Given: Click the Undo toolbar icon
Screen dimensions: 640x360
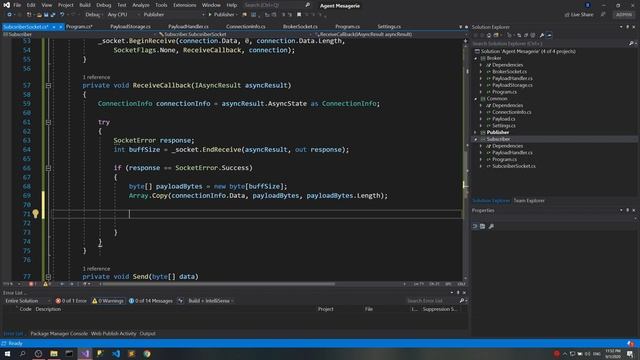Looking at the screenshot, I should [62, 15].
